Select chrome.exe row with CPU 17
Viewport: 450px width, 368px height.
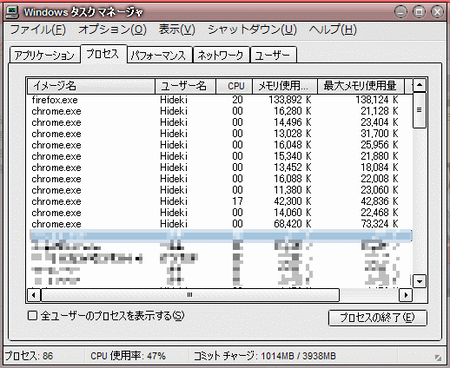coord(220,202)
